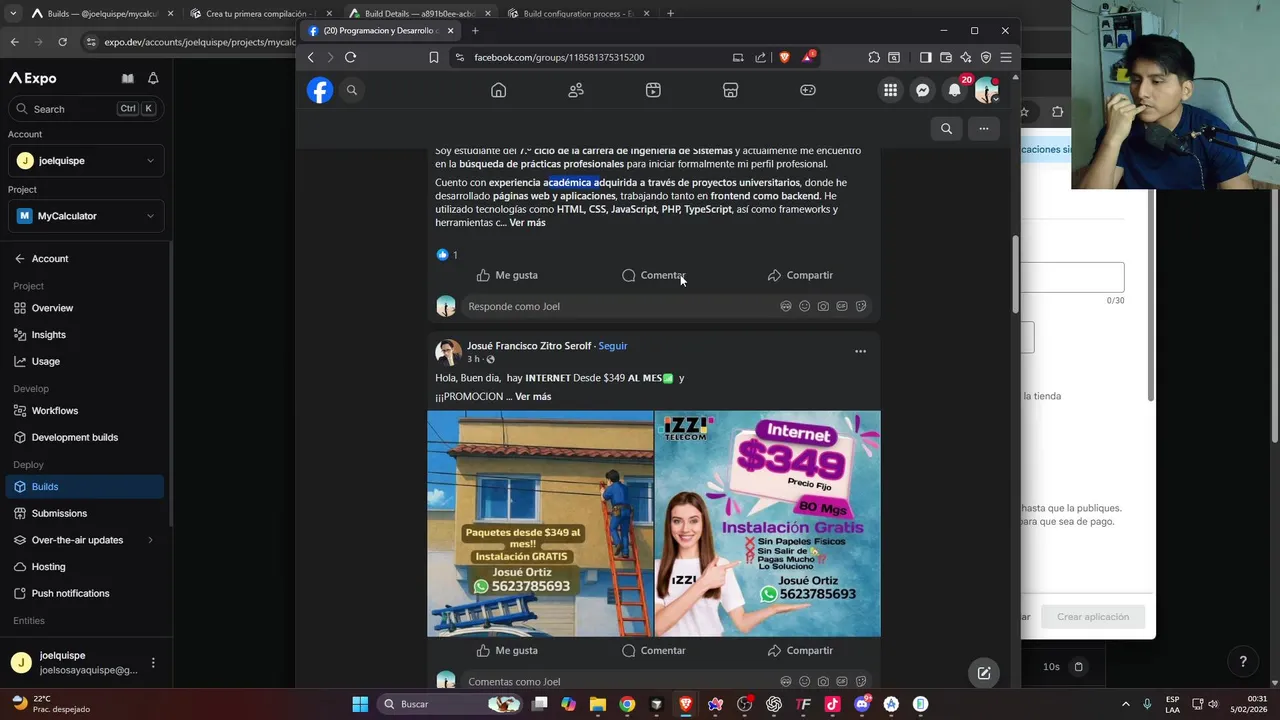
Task: Open Expo notifications bell icon
Action: tap(153, 78)
